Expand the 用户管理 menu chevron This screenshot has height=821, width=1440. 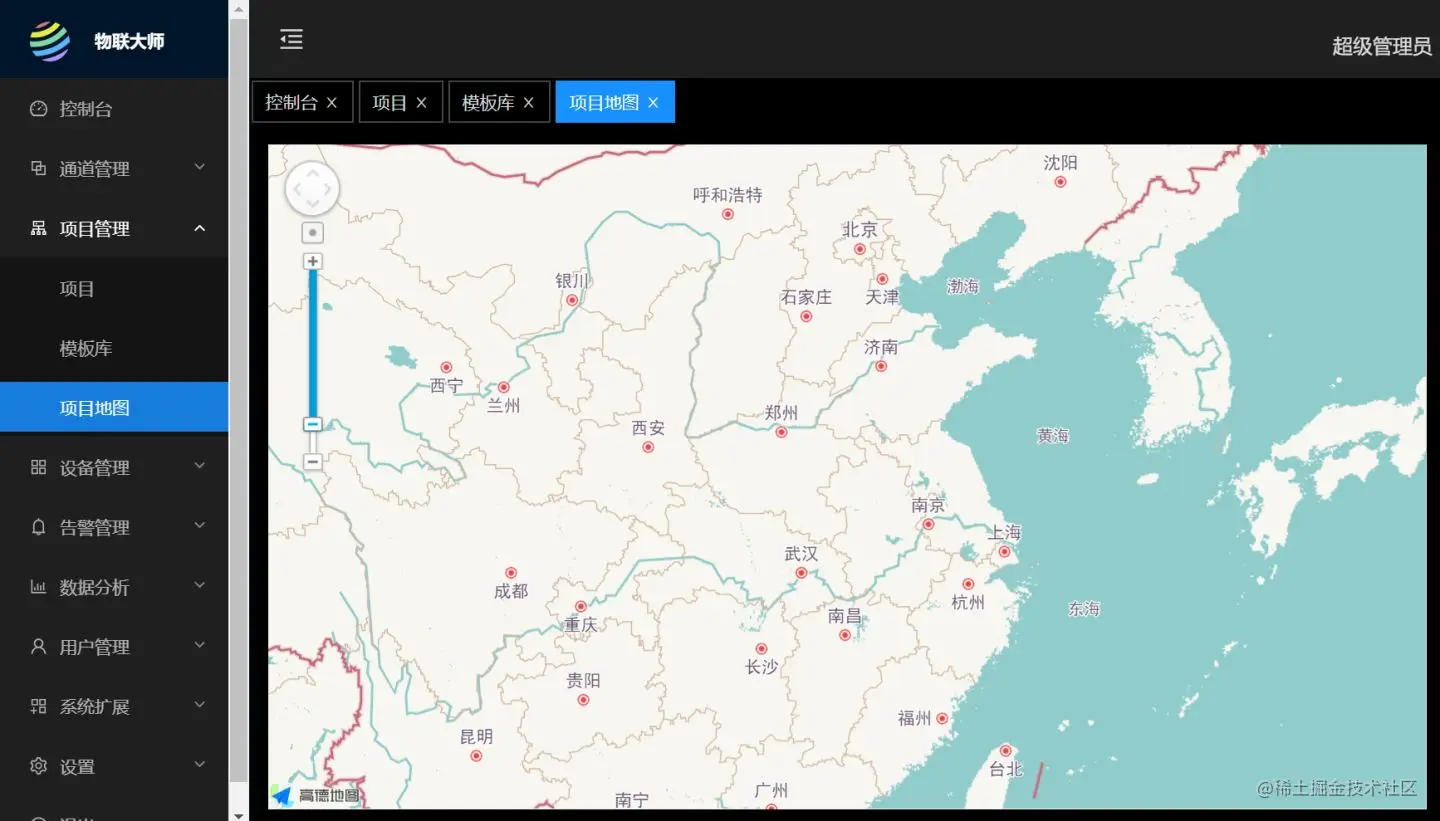point(199,645)
